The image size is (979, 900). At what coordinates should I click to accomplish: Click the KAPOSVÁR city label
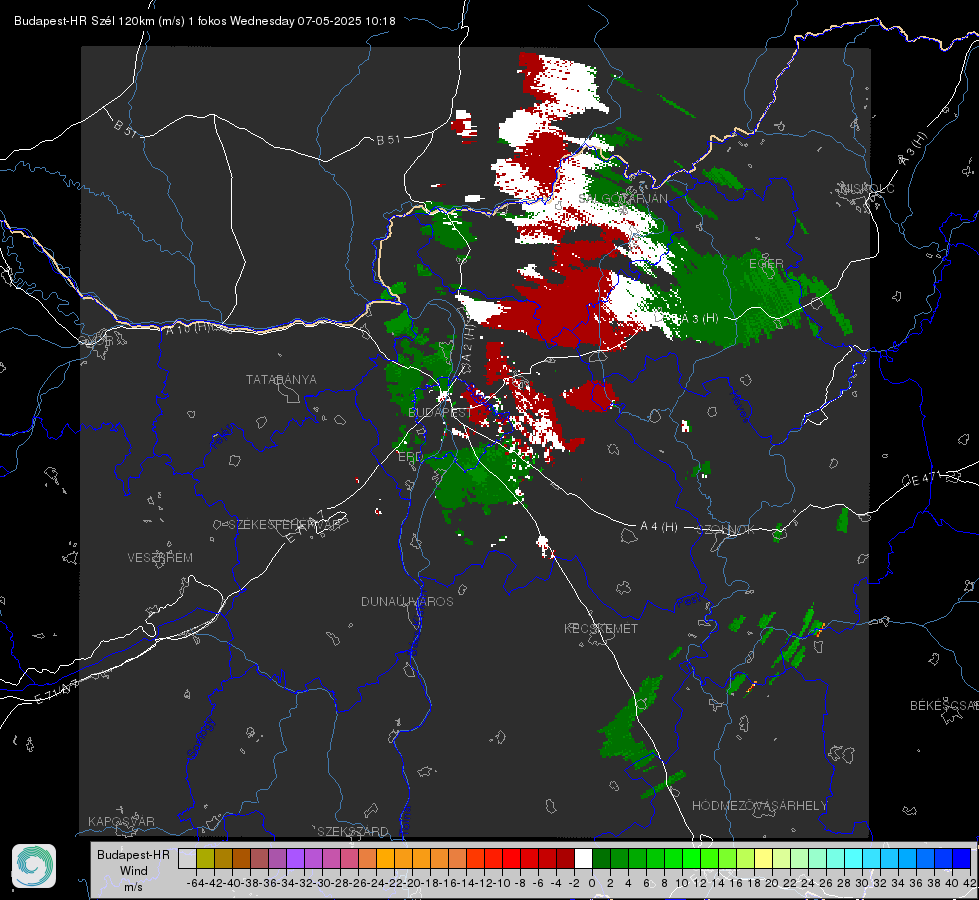click(121, 821)
